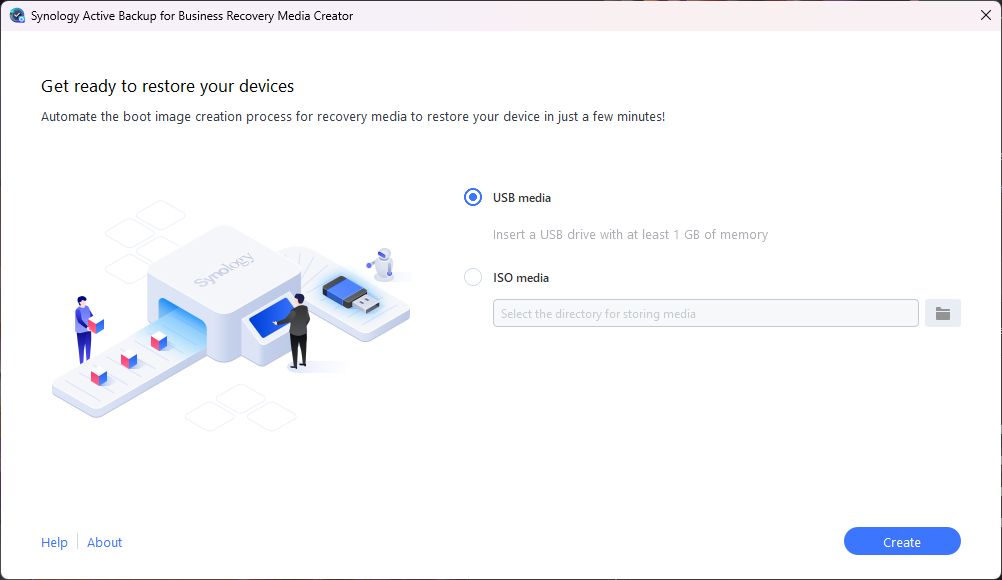Screen dimensions: 1002x580
Task: Click the small robot figure in the illustration
Action: click(381, 263)
